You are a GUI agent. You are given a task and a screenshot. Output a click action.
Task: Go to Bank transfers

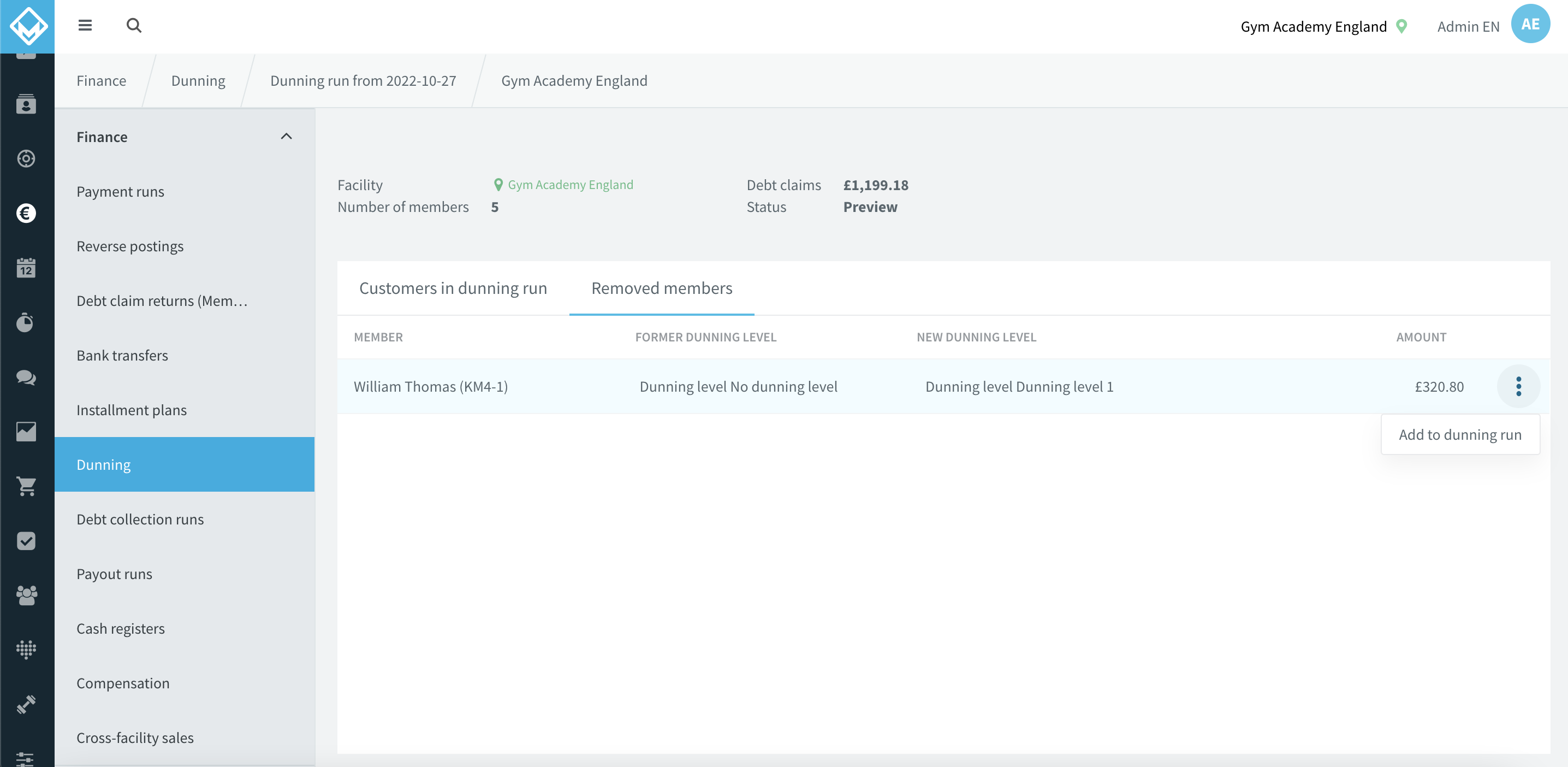click(185, 355)
